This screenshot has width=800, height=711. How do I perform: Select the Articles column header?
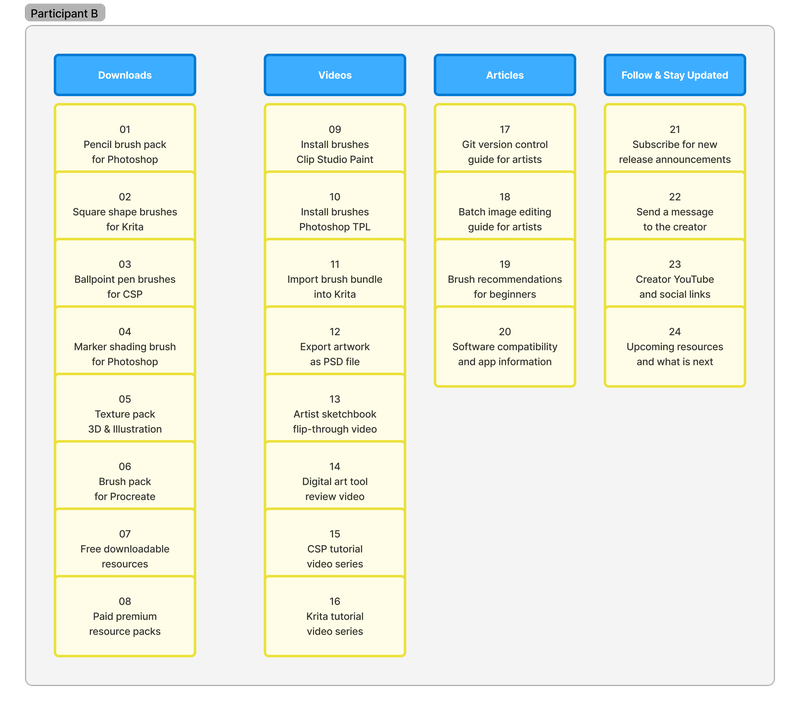(x=504, y=75)
